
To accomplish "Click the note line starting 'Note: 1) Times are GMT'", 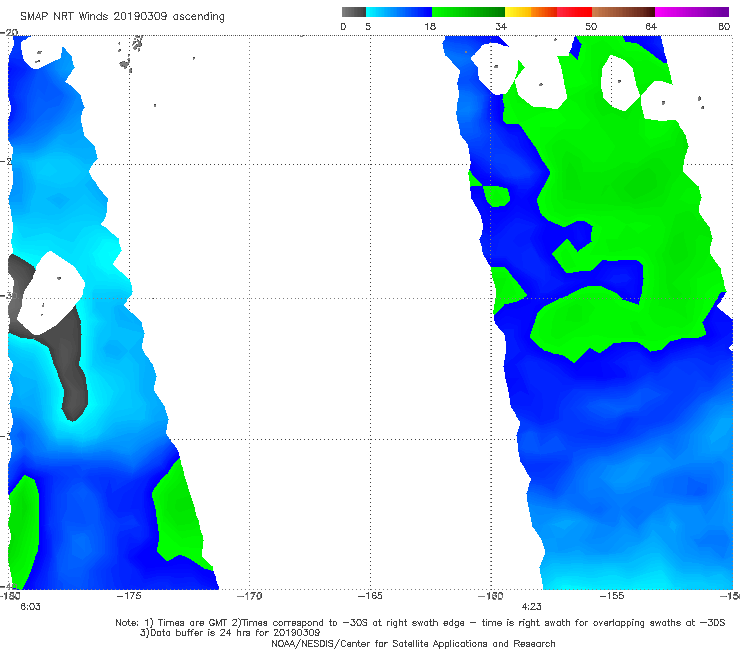I will (420, 623).
